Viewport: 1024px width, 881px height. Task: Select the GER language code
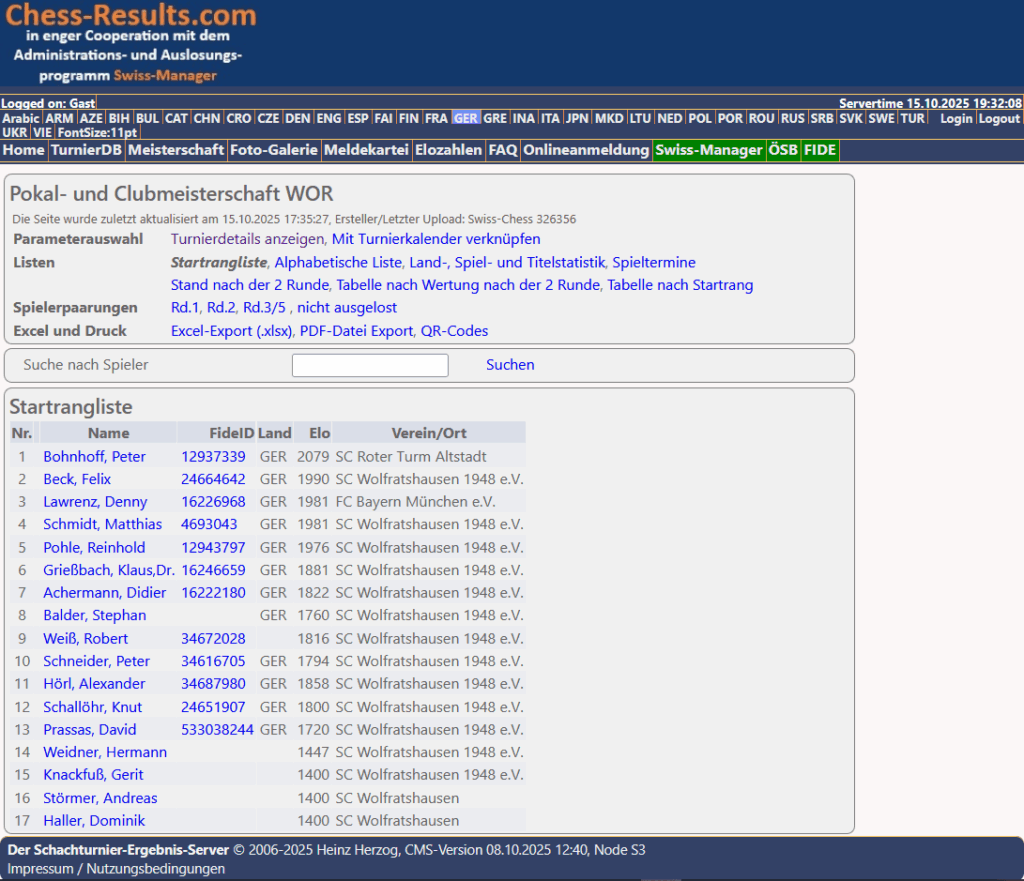pyautogui.click(x=465, y=118)
